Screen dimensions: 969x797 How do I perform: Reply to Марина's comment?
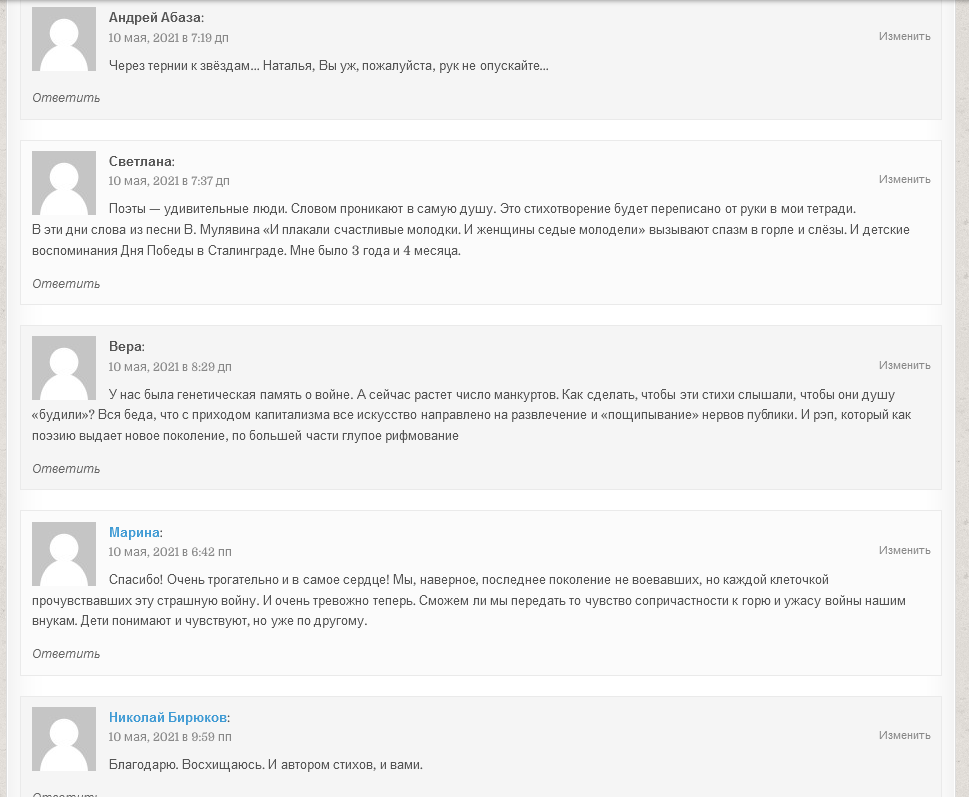click(66, 654)
